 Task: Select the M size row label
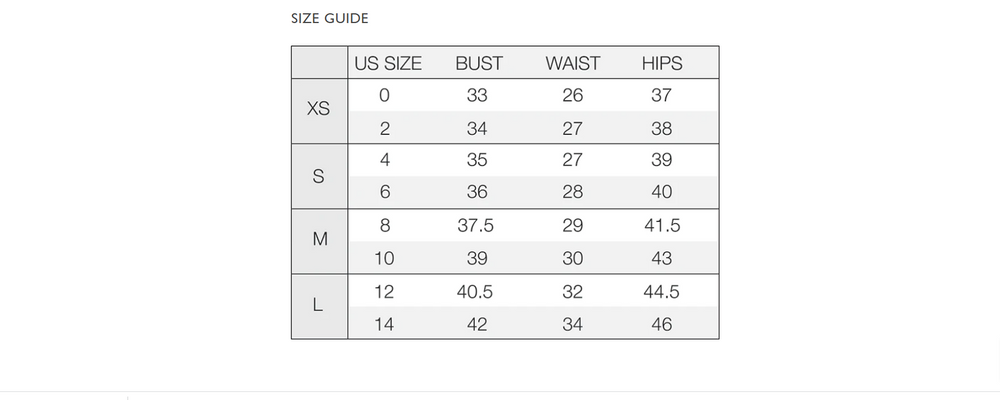318,241
